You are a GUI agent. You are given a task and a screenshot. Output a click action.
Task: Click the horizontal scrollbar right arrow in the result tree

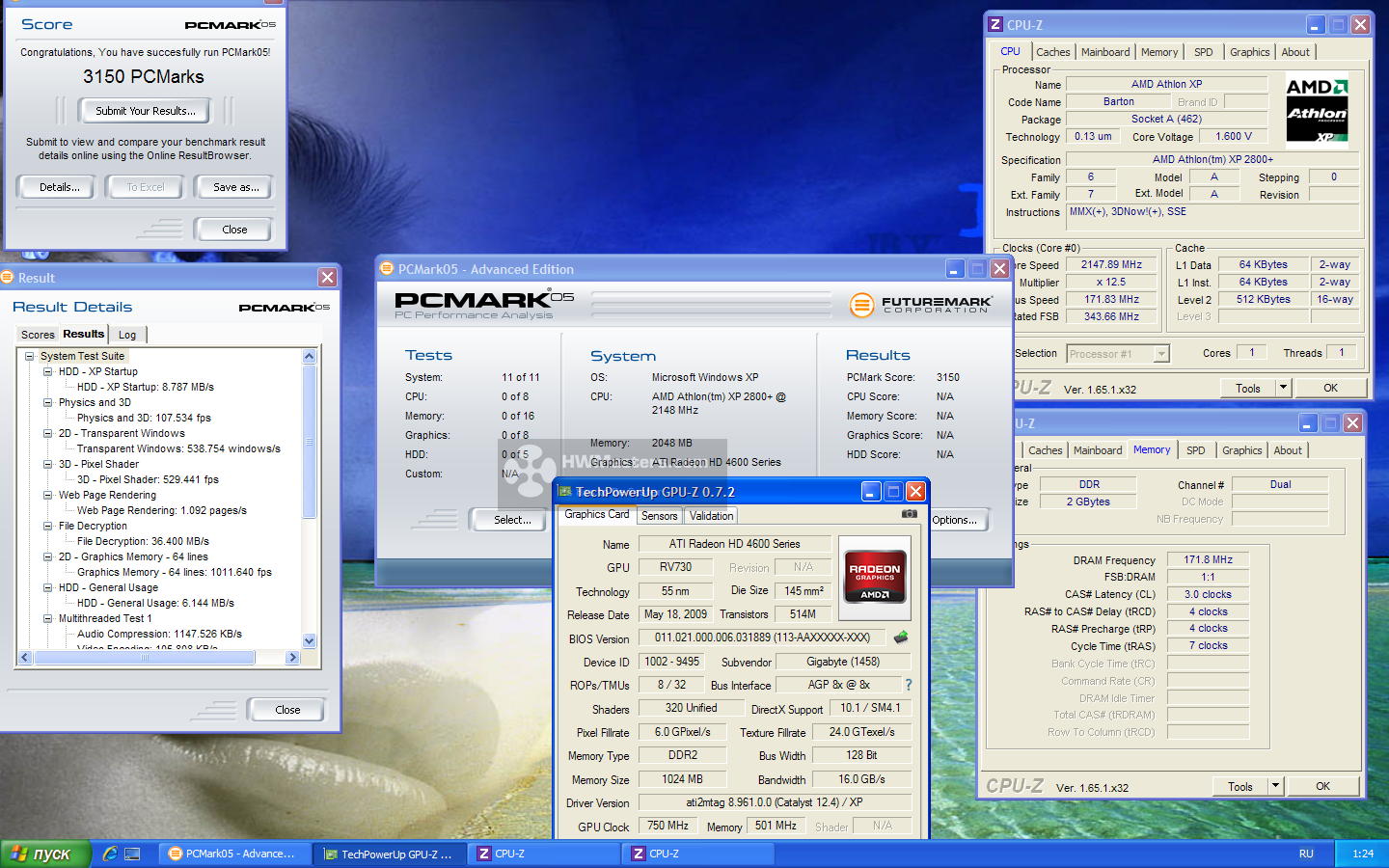[292, 657]
